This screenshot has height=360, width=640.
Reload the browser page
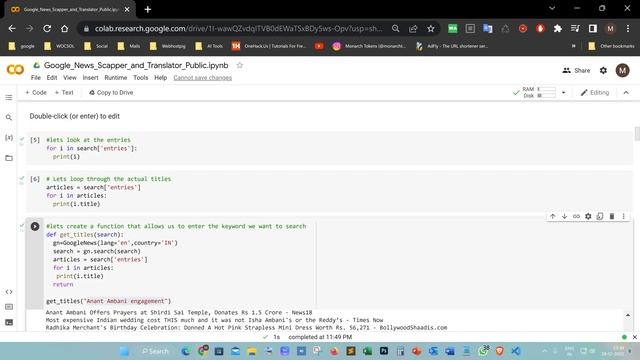click(47, 29)
